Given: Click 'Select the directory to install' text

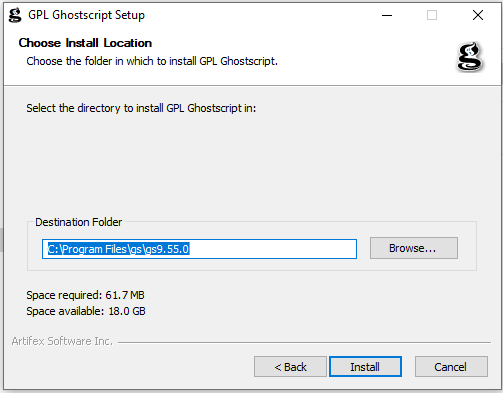Looking at the screenshot, I should point(141,108).
